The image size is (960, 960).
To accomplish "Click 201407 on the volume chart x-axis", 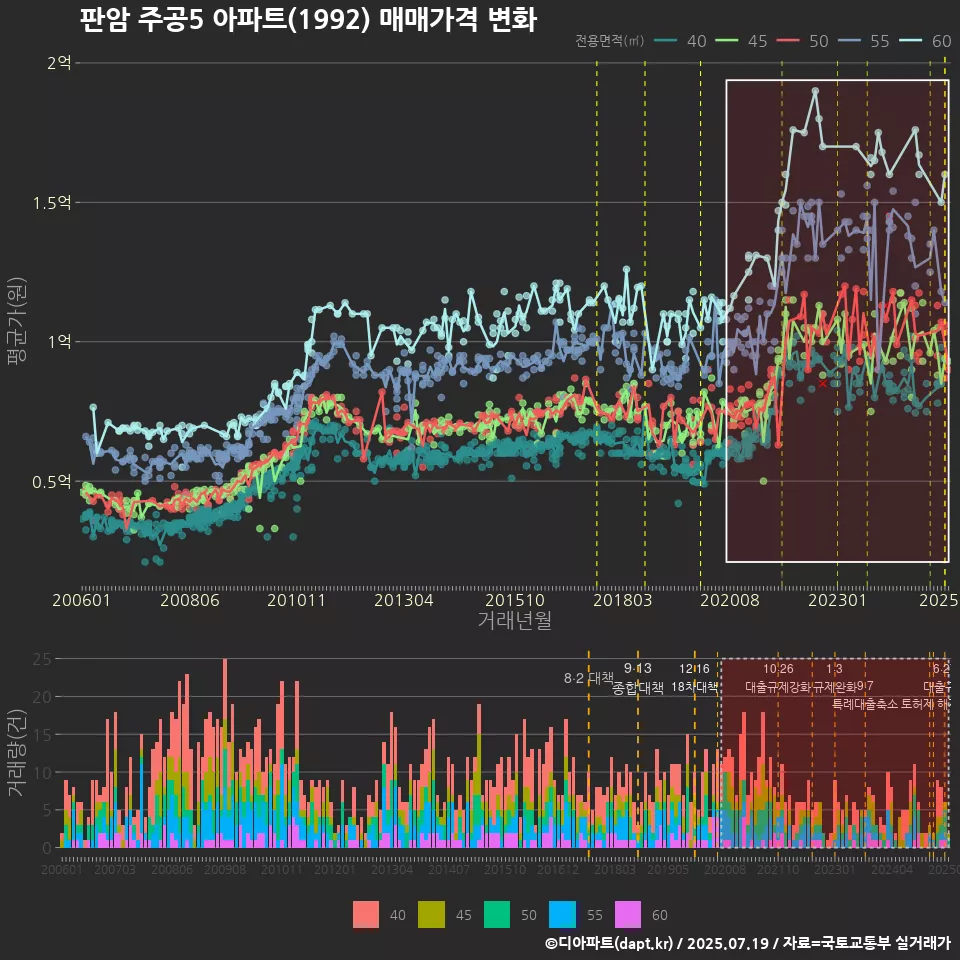I will coord(448,869).
